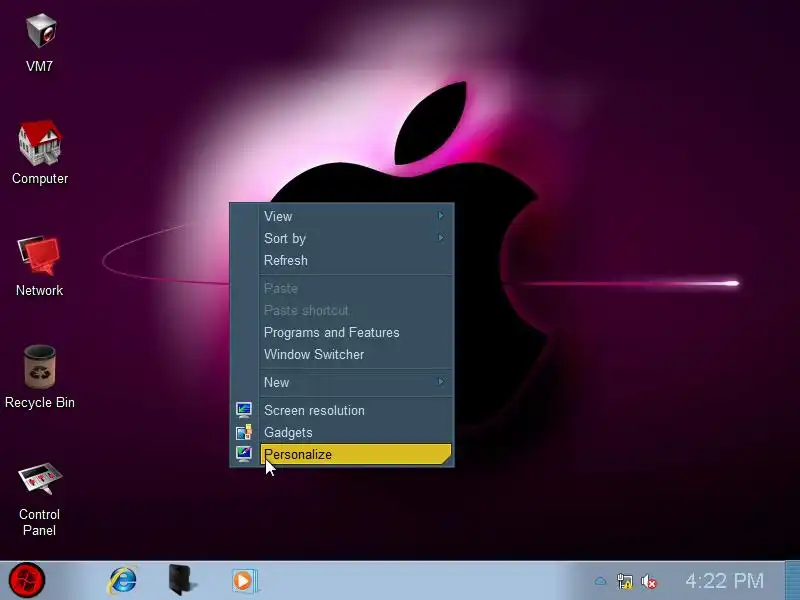The image size is (800, 600).
Task: Select the Control Panel desktop icon
Action: pos(40,499)
